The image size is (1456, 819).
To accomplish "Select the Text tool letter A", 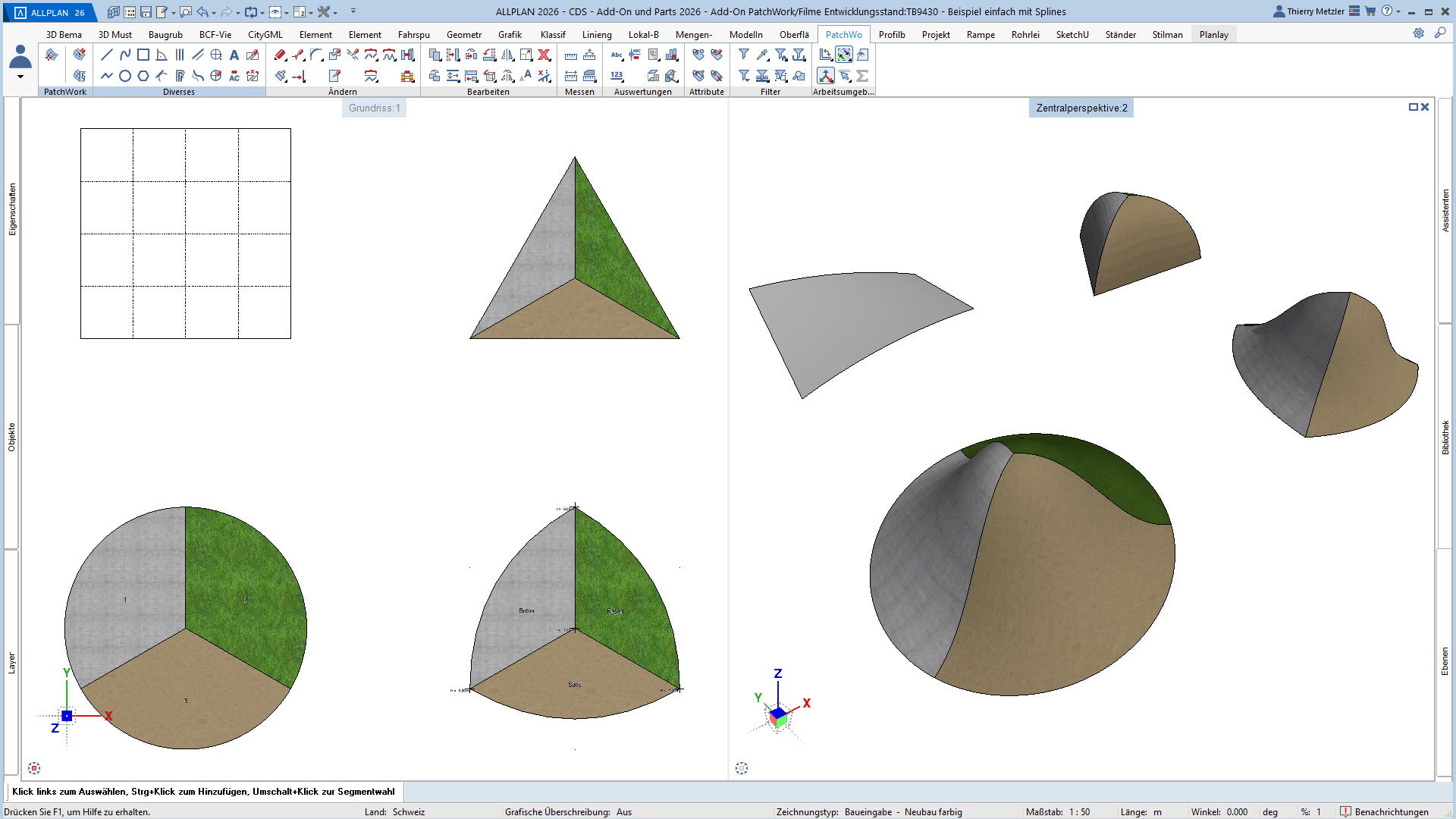I will point(234,55).
